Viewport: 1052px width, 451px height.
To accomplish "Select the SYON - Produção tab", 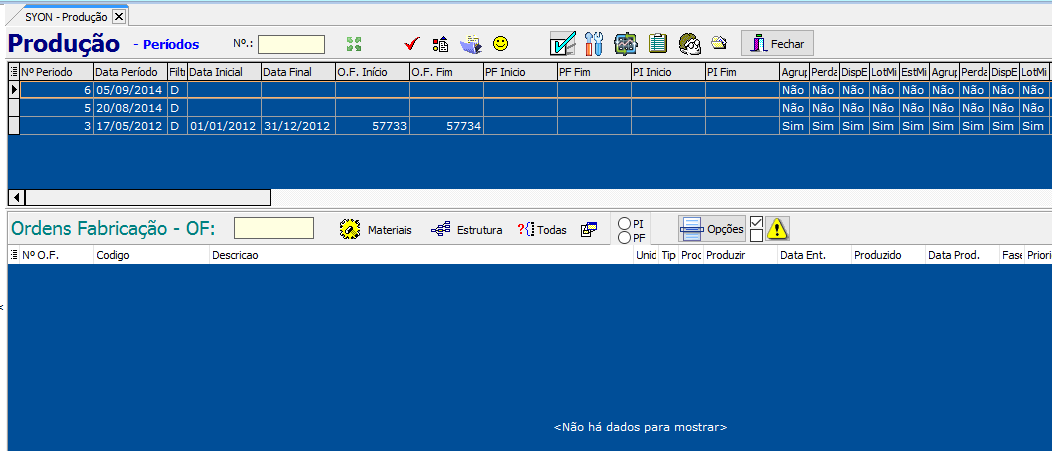I will pos(65,17).
